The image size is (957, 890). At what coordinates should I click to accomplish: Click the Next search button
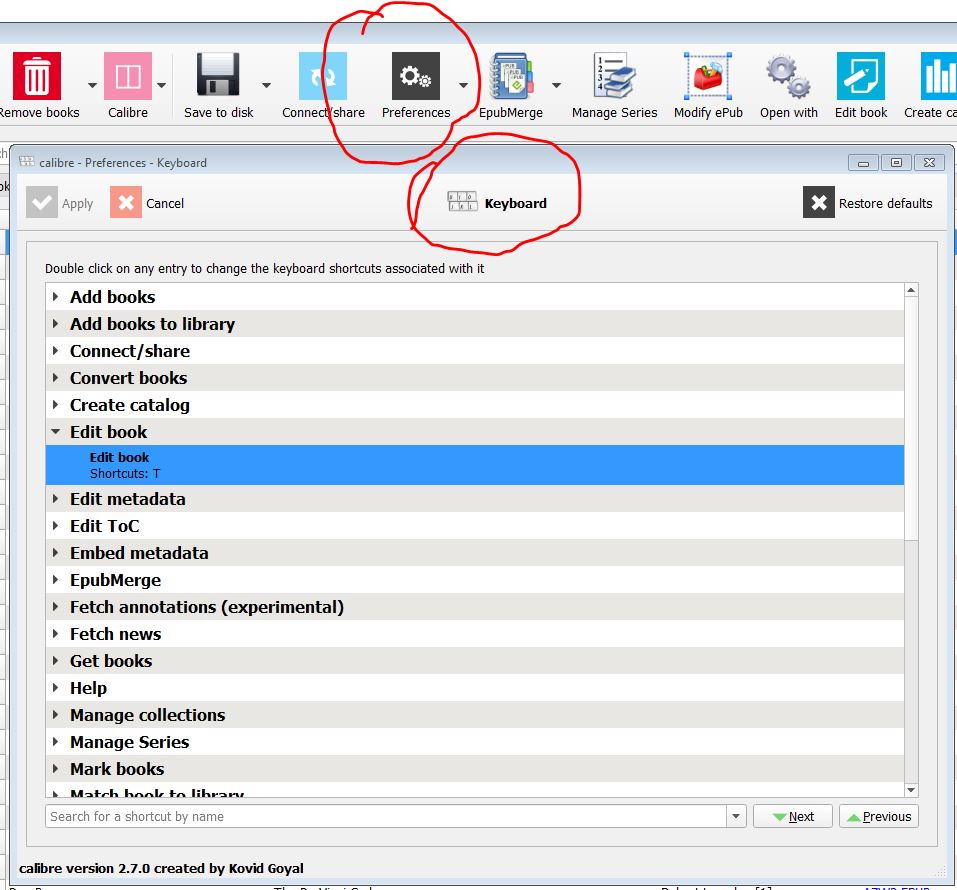(x=793, y=816)
